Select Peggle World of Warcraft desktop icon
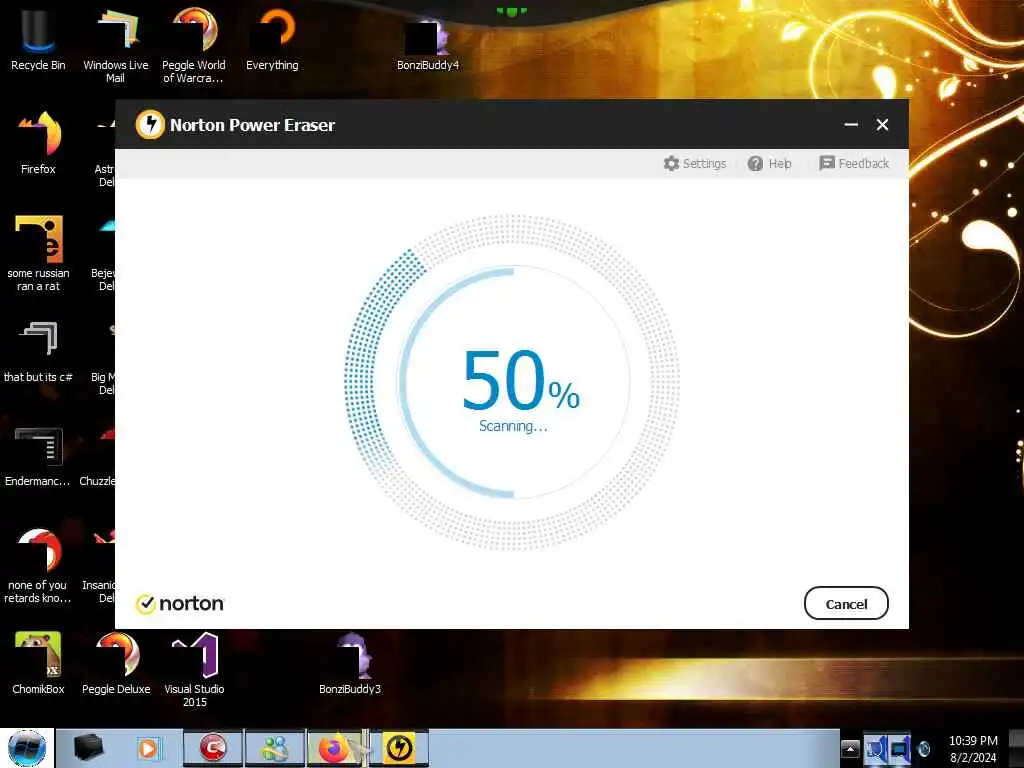This screenshot has height=768, width=1024. [x=193, y=46]
